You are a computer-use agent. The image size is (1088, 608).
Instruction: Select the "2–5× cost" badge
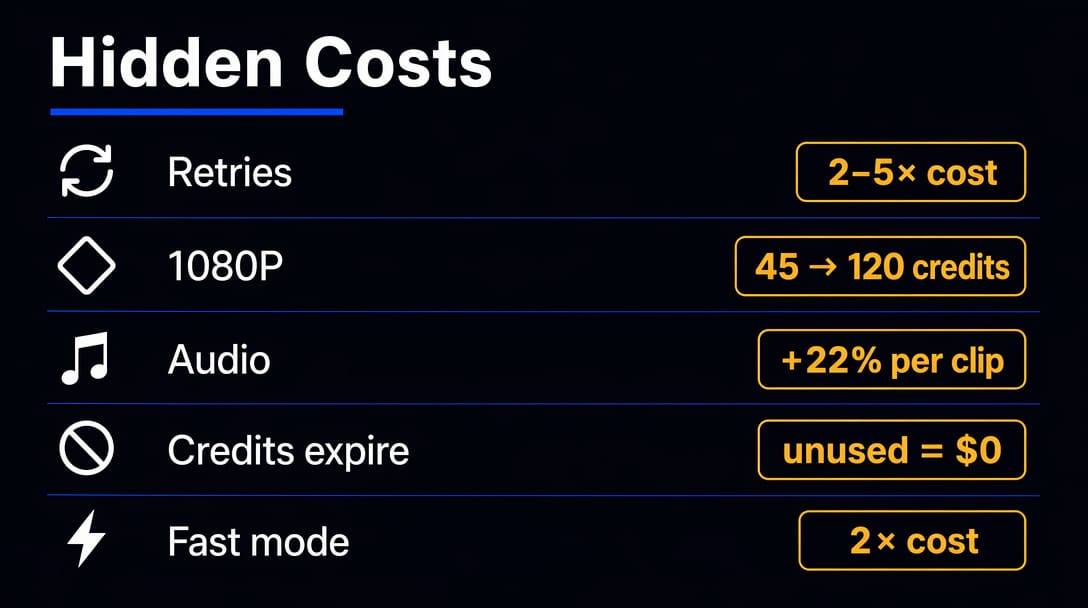pyautogui.click(x=911, y=172)
